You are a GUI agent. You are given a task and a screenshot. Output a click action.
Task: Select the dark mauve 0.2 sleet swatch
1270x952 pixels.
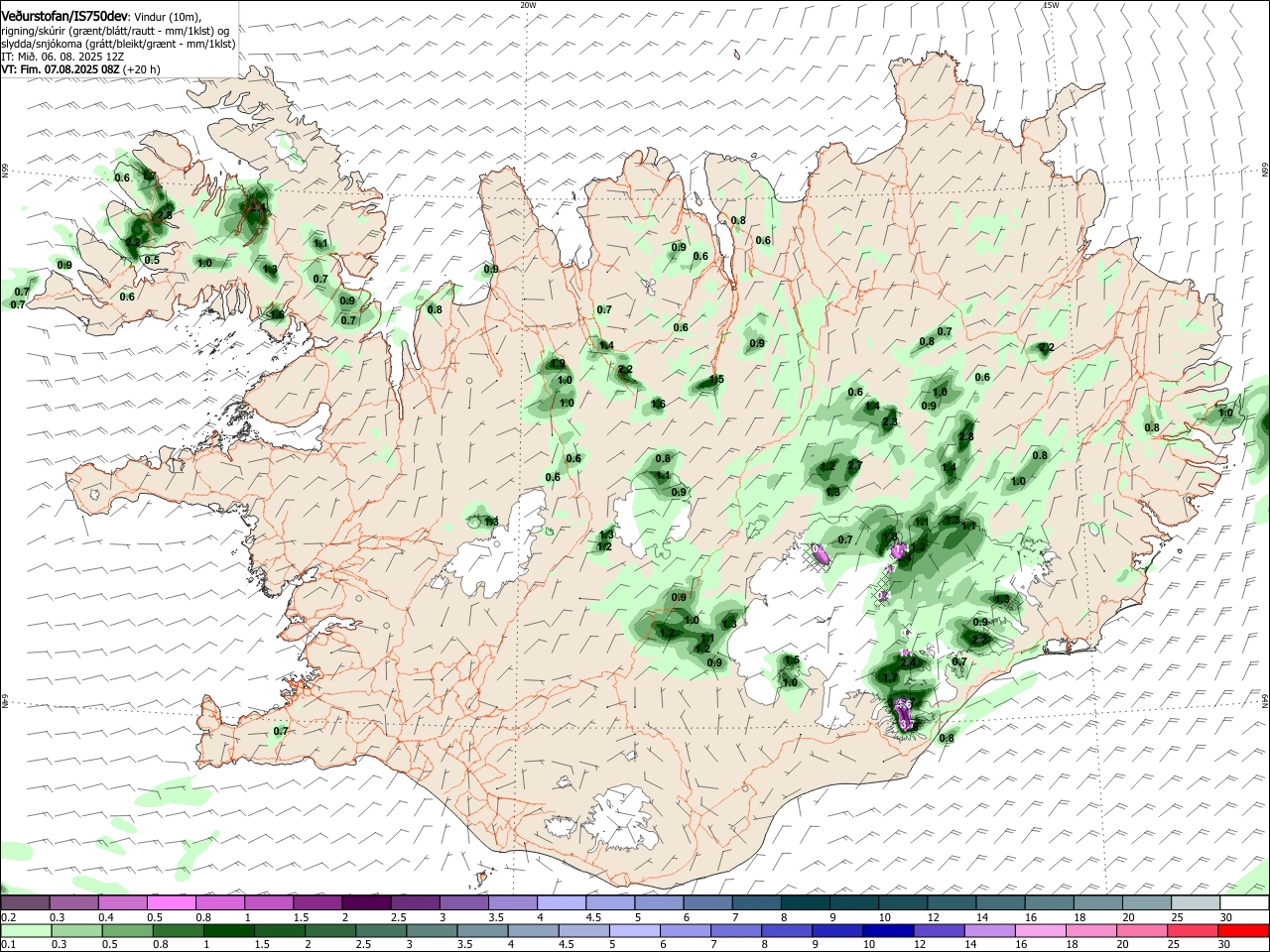coord(26,903)
